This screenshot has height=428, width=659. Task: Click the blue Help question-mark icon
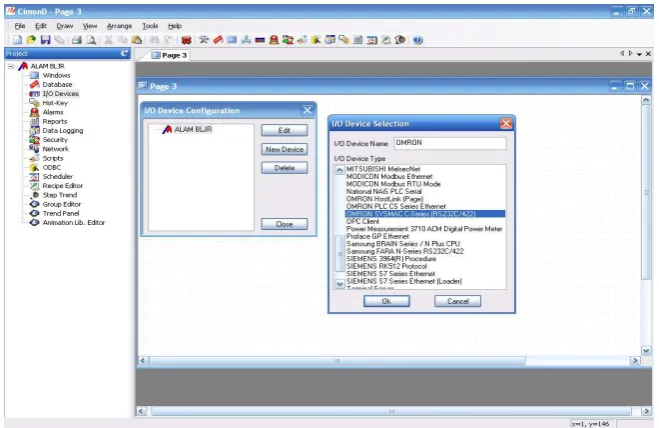(417, 40)
